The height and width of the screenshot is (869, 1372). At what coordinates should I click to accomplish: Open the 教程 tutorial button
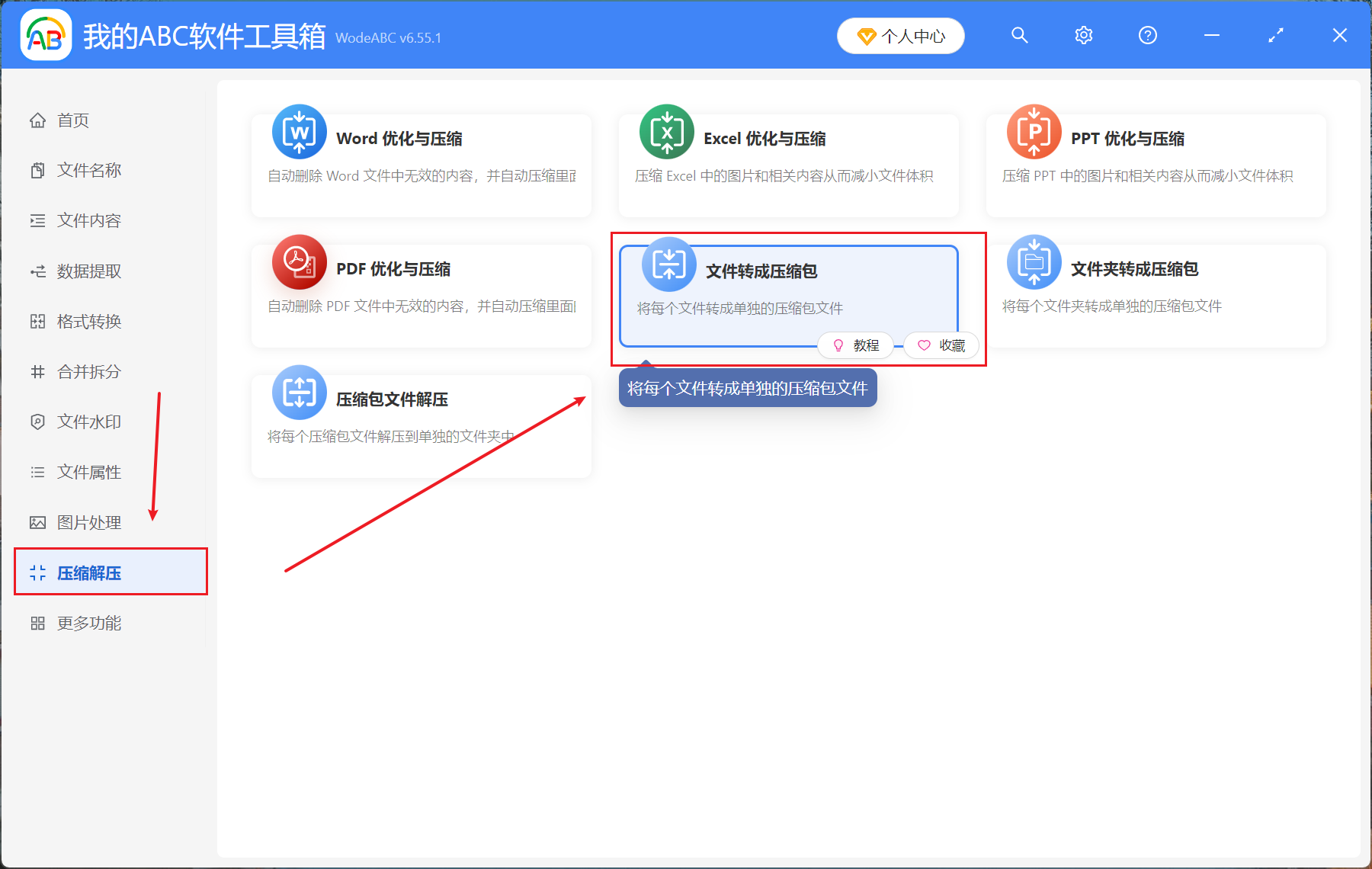pos(856,345)
